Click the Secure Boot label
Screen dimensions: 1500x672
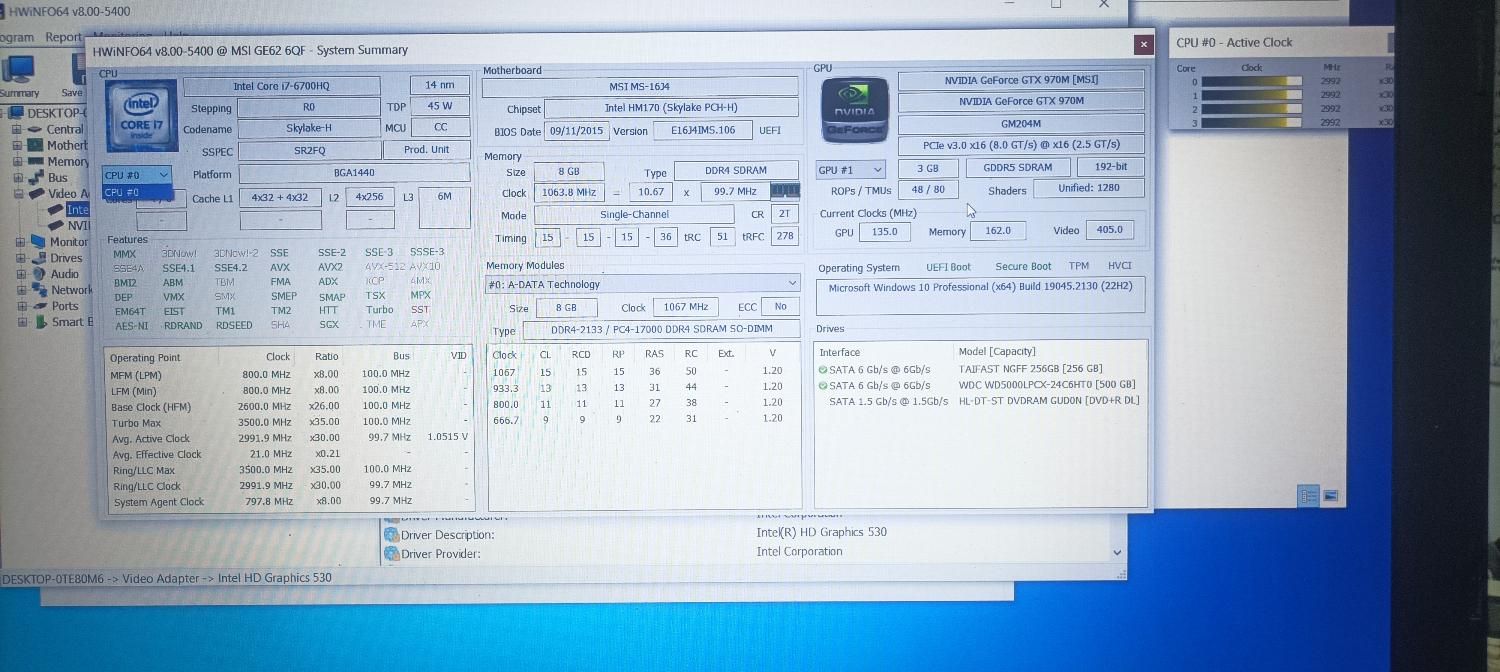pos(1023,267)
